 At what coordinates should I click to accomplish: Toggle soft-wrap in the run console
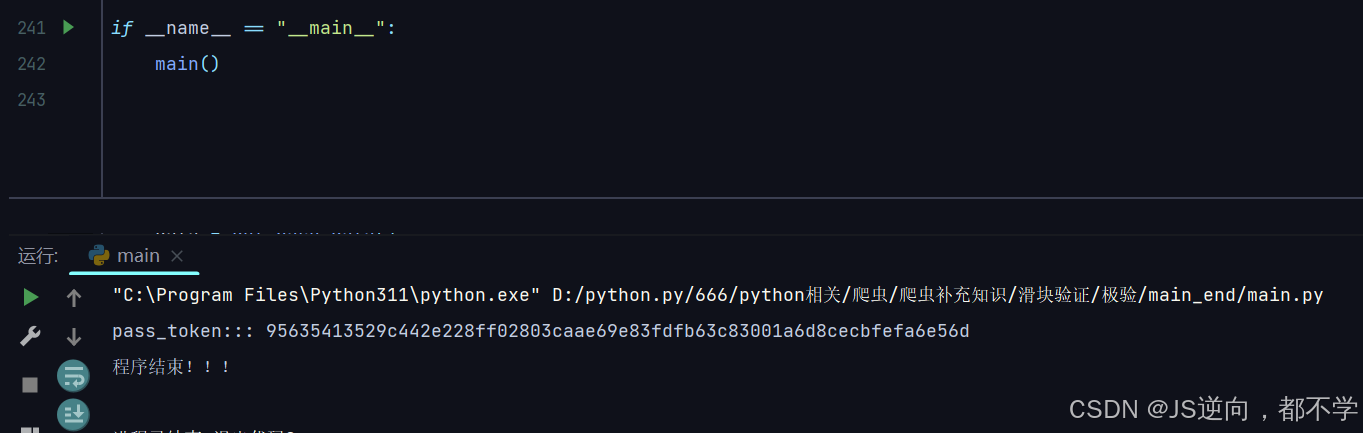74,375
